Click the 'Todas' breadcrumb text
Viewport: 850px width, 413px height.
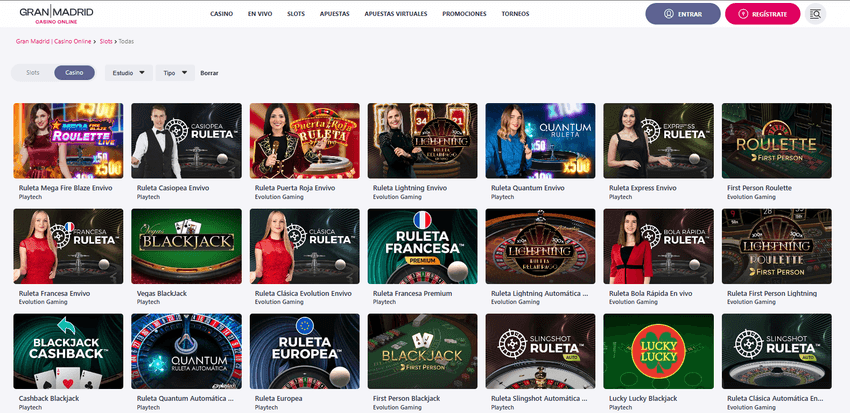(126, 41)
